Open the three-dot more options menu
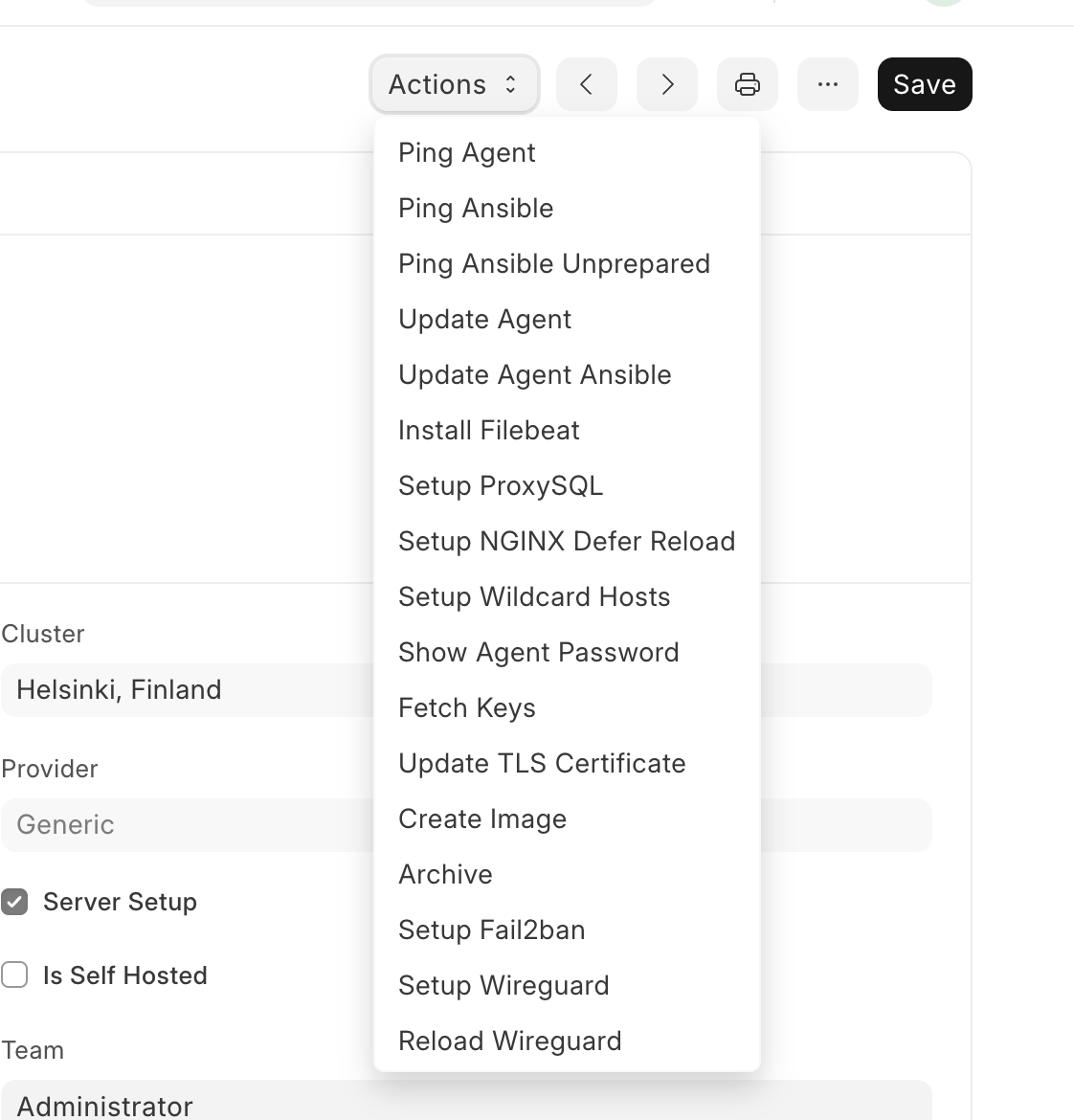1074x1120 pixels. pyautogui.click(x=828, y=84)
